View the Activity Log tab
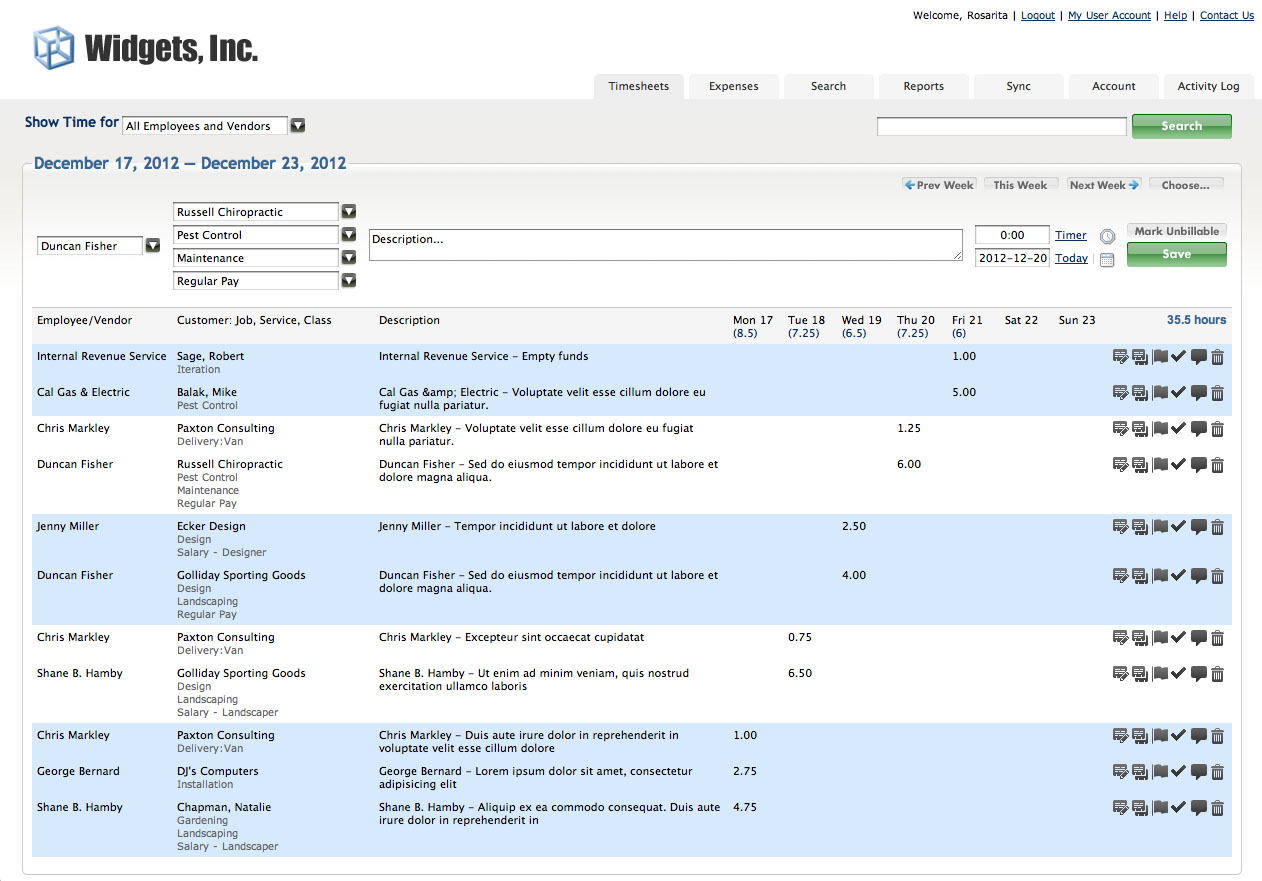This screenshot has height=881, width=1262. pos(1209,87)
